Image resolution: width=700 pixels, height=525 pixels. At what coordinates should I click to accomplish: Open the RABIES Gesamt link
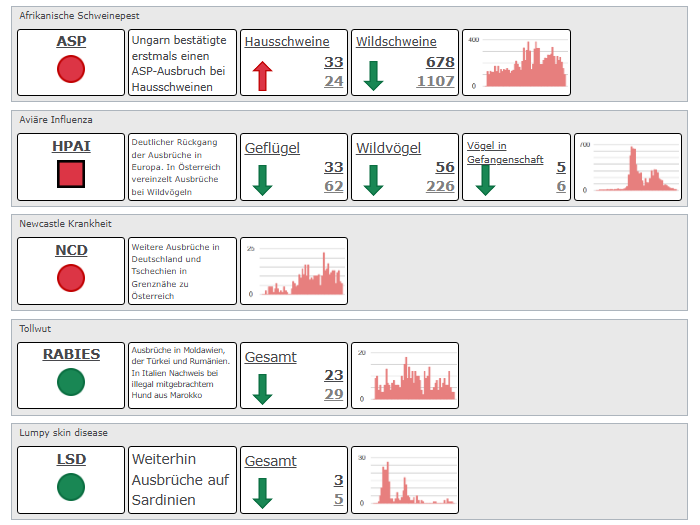click(271, 357)
